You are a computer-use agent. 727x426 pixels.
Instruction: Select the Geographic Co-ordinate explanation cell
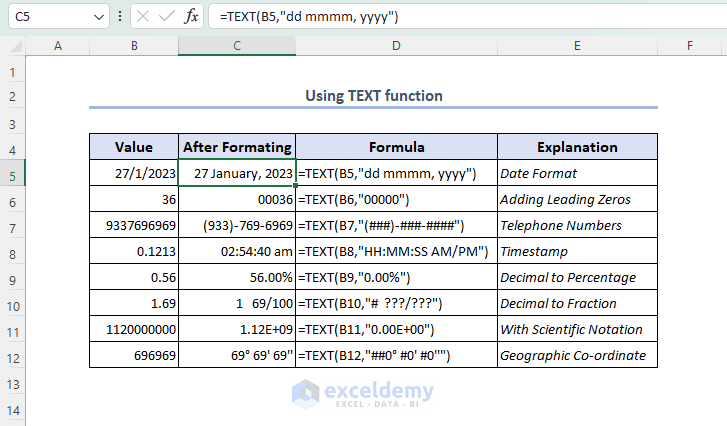pos(577,355)
